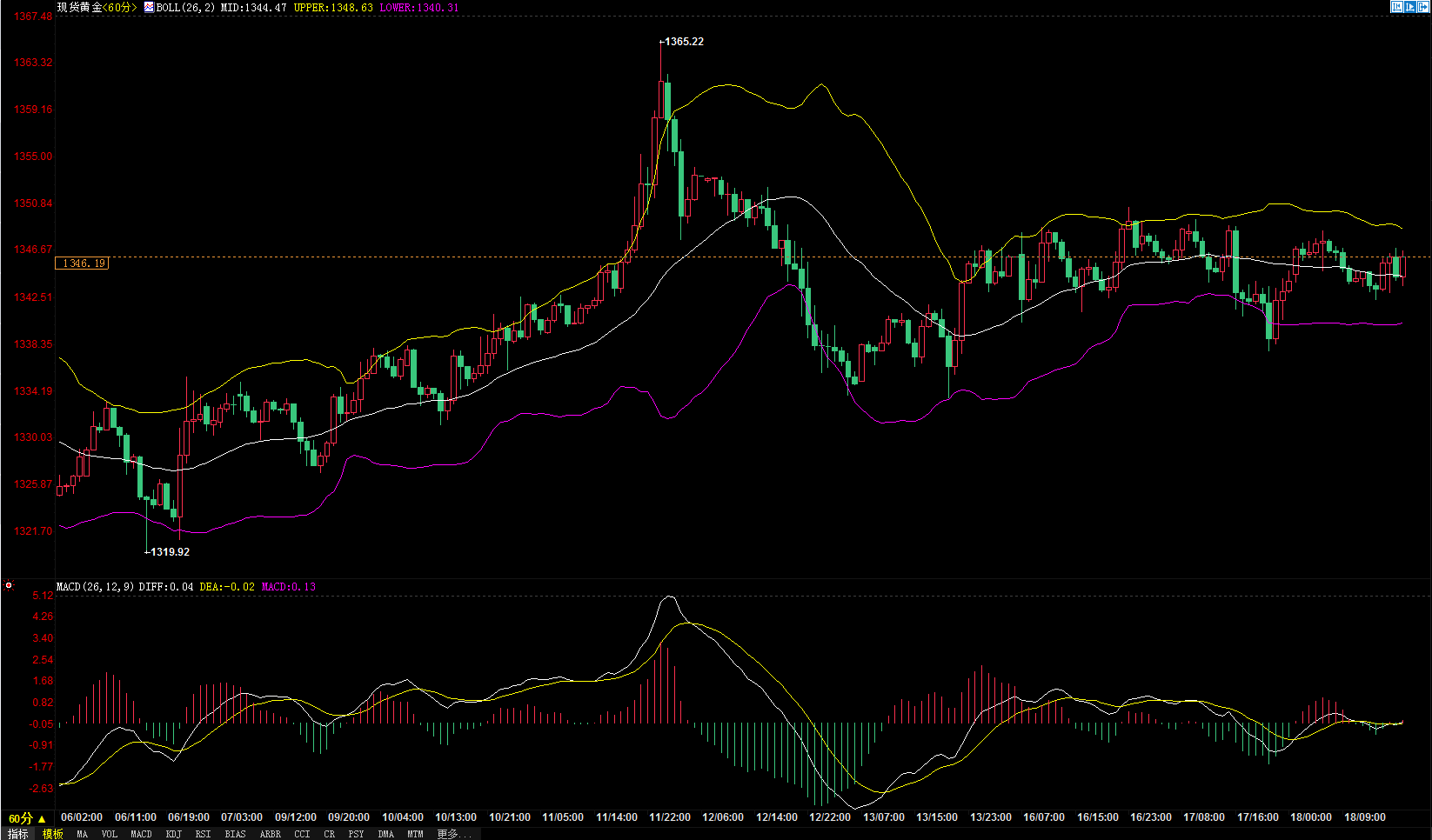Select the VOL indicator

pos(109,834)
